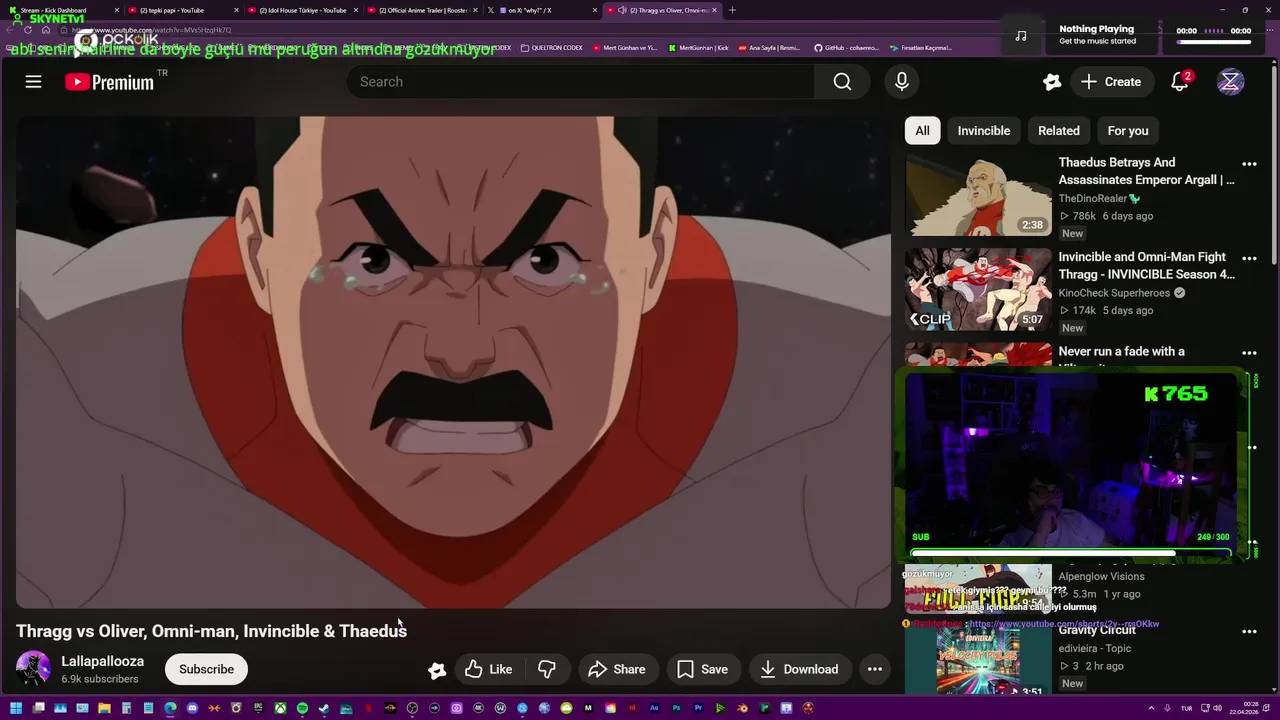Open the sparkle Ask icon beside Create
This screenshot has height=720, width=1280.
[x=1051, y=82]
